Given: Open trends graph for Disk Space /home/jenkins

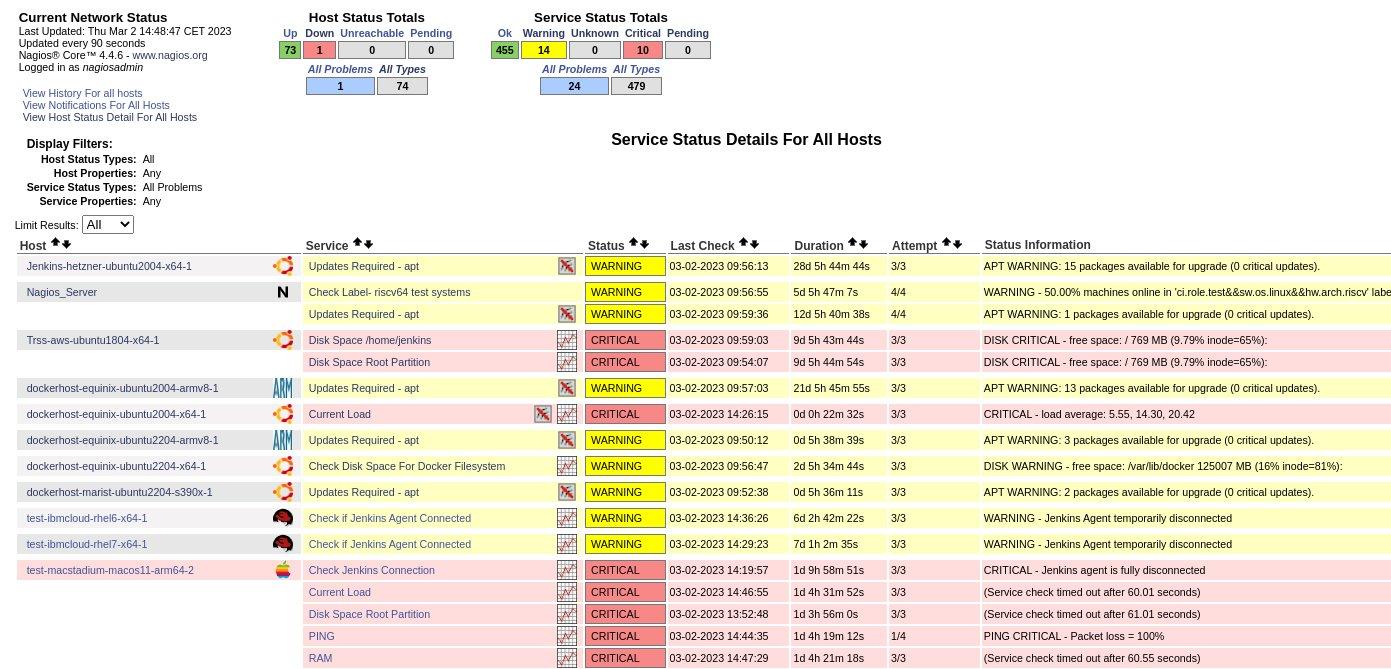Looking at the screenshot, I should (x=567, y=340).
